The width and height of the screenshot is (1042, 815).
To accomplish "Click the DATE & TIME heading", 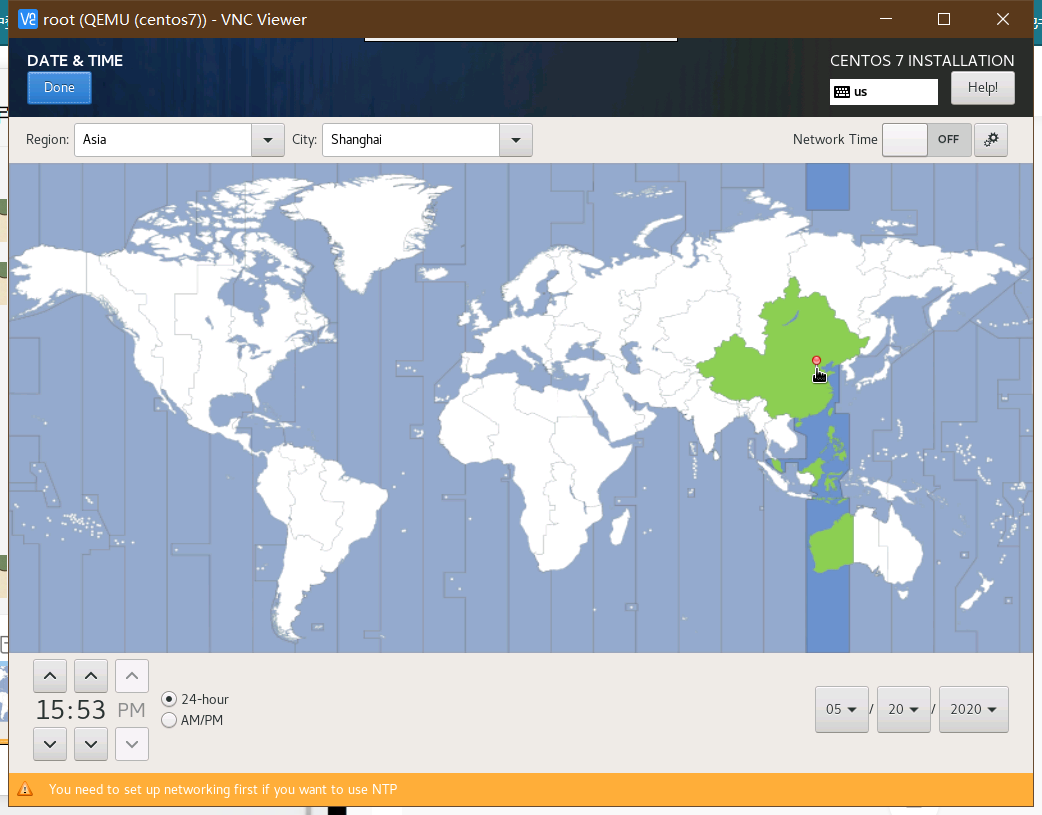I will click(75, 60).
